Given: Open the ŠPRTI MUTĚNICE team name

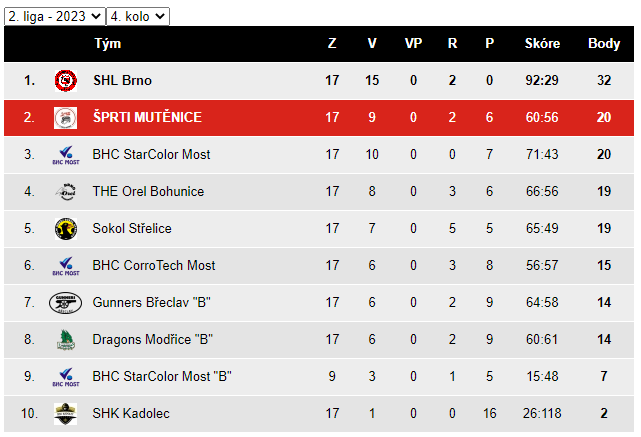Looking at the screenshot, I should click(x=147, y=117).
